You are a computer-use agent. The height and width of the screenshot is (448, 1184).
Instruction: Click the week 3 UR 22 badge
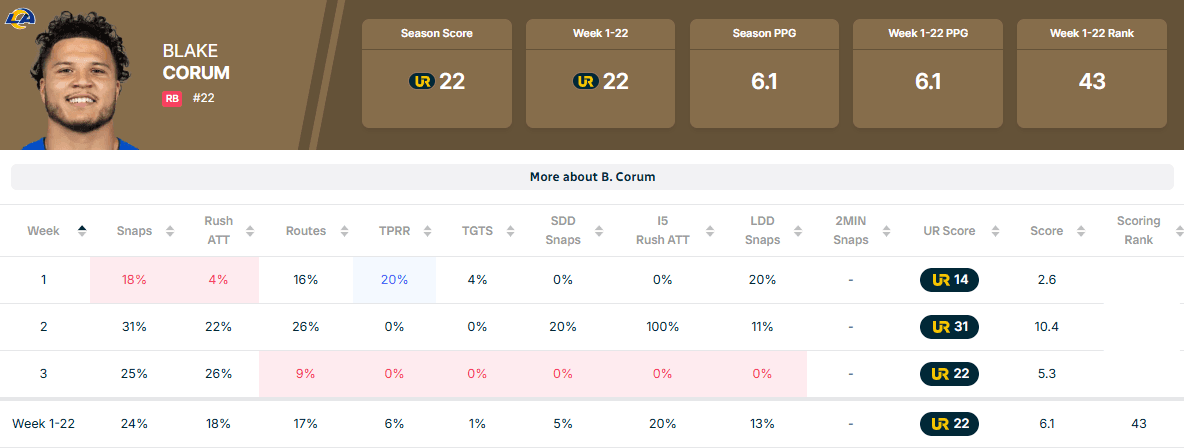(x=949, y=374)
